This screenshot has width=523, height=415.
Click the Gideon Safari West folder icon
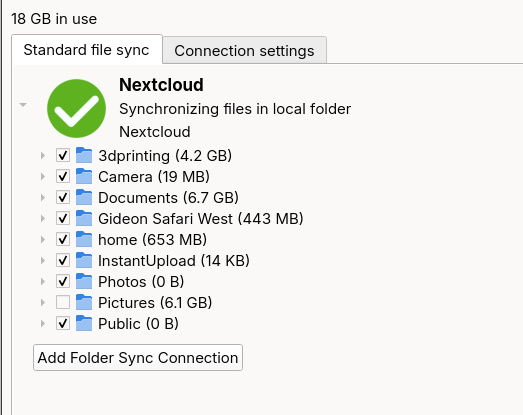coord(84,219)
